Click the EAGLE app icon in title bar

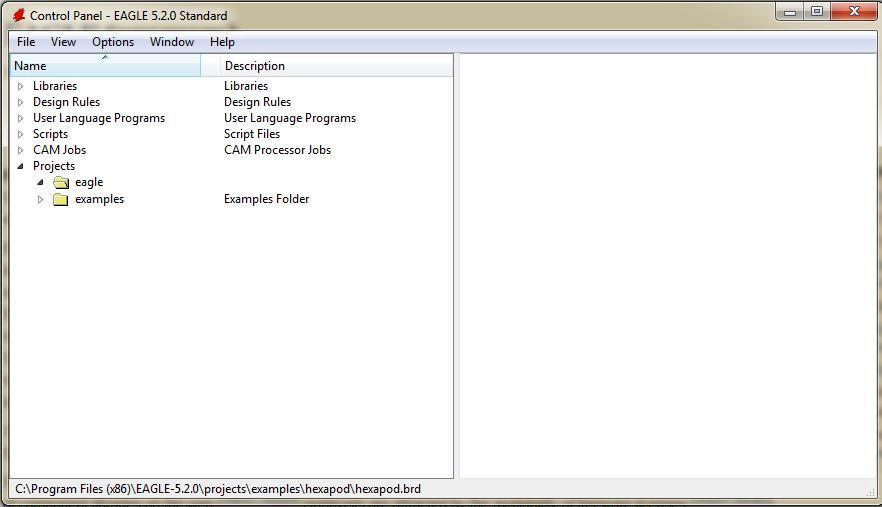19,15
